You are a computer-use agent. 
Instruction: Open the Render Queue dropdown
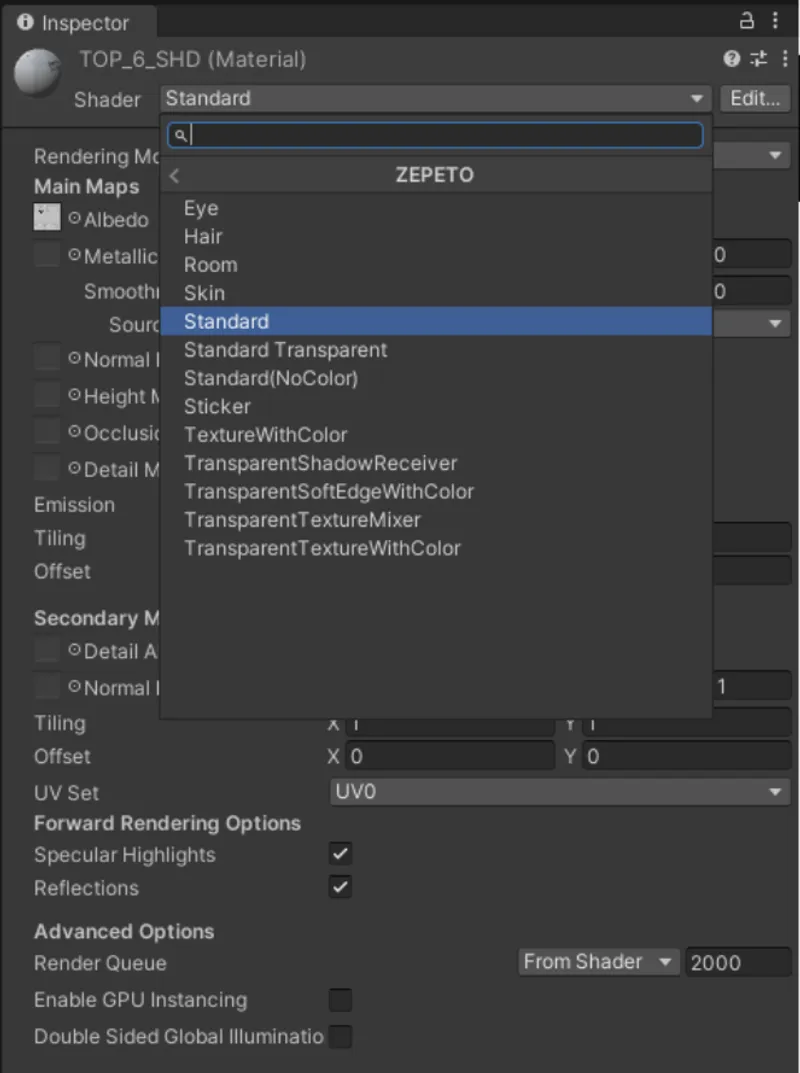[x=597, y=961]
